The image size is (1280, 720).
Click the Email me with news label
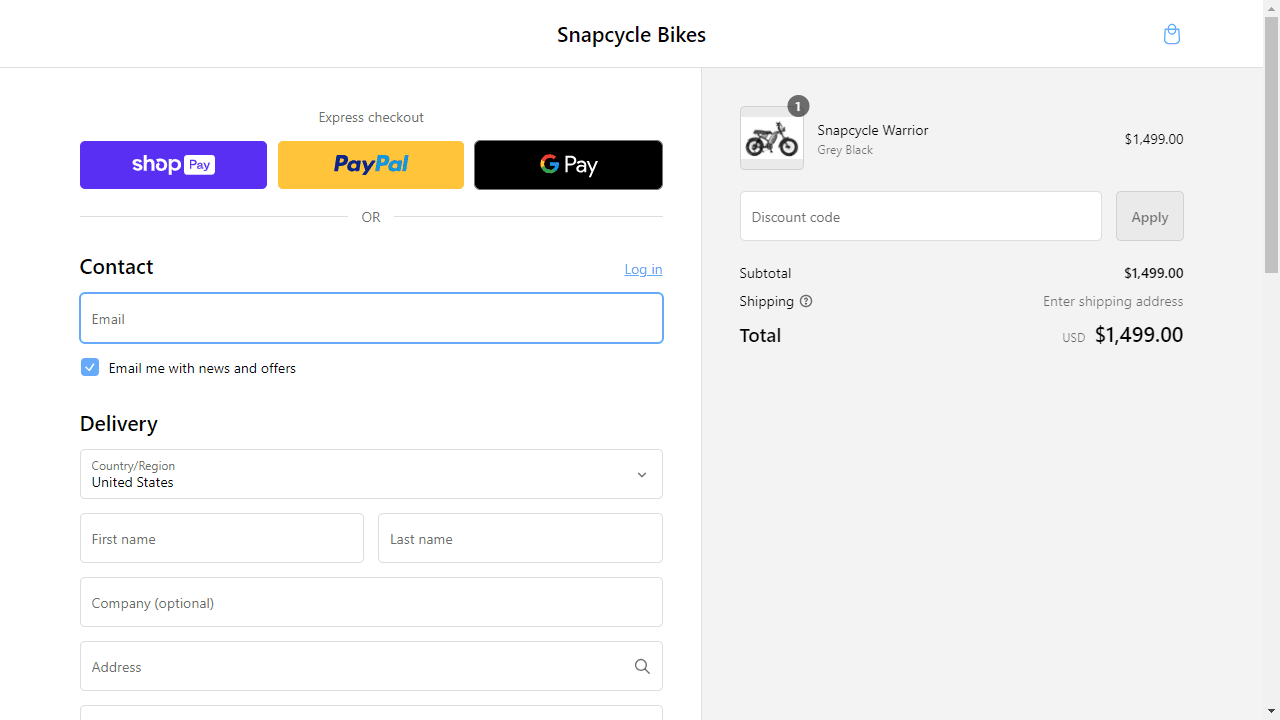[x=202, y=368]
